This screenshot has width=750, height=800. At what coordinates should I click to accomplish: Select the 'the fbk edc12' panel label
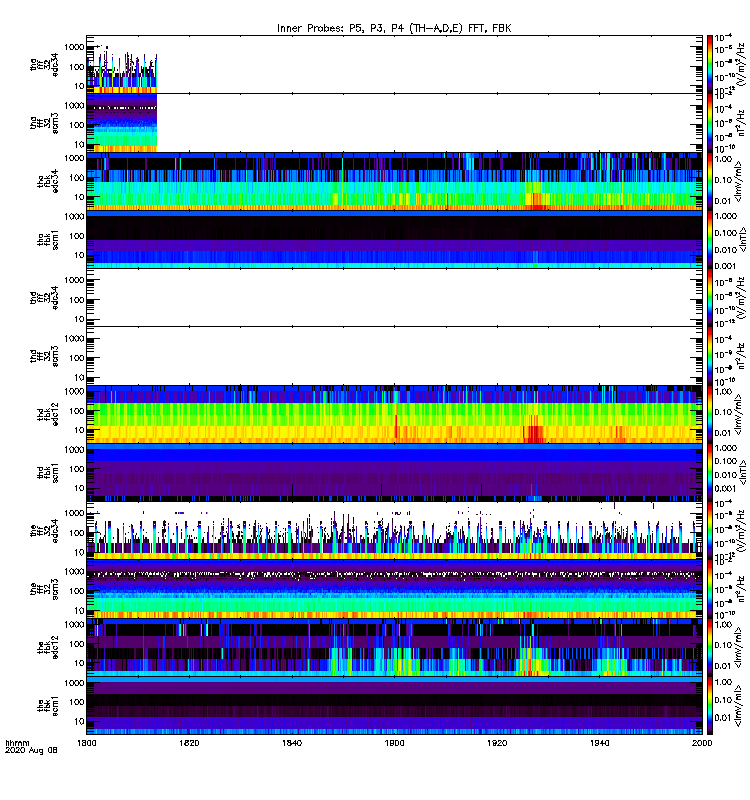[48, 647]
